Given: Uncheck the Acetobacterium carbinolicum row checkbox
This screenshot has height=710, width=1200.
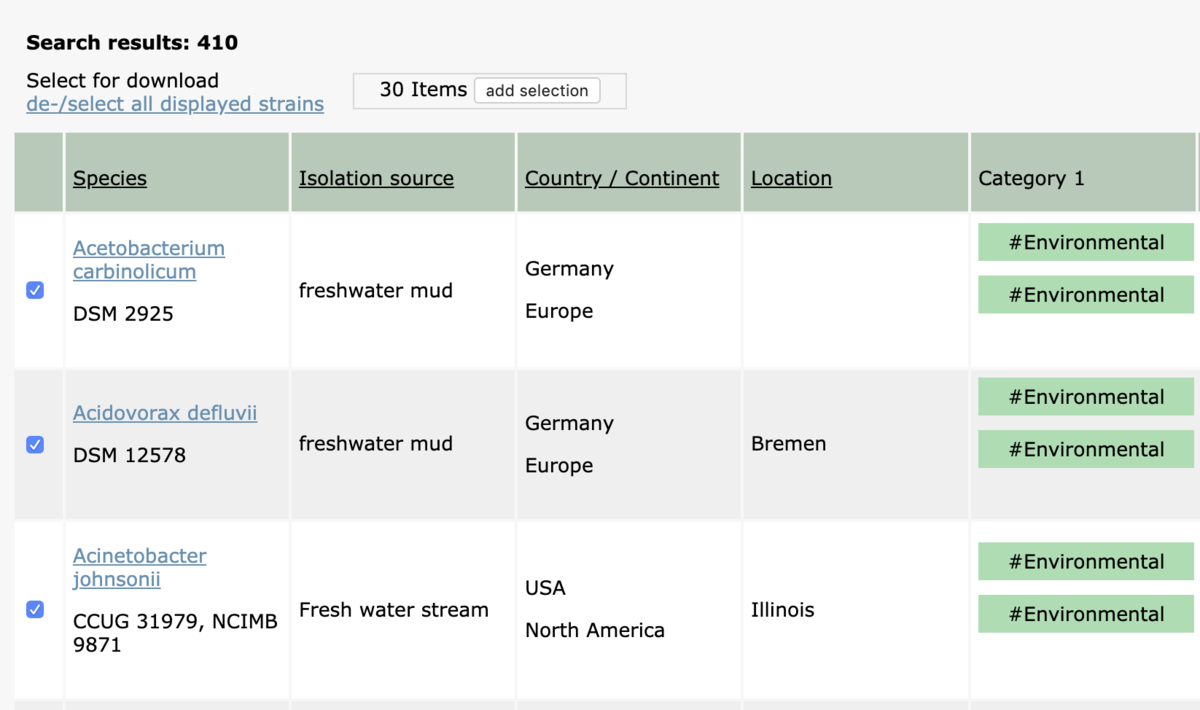Looking at the screenshot, I should coord(35,290).
